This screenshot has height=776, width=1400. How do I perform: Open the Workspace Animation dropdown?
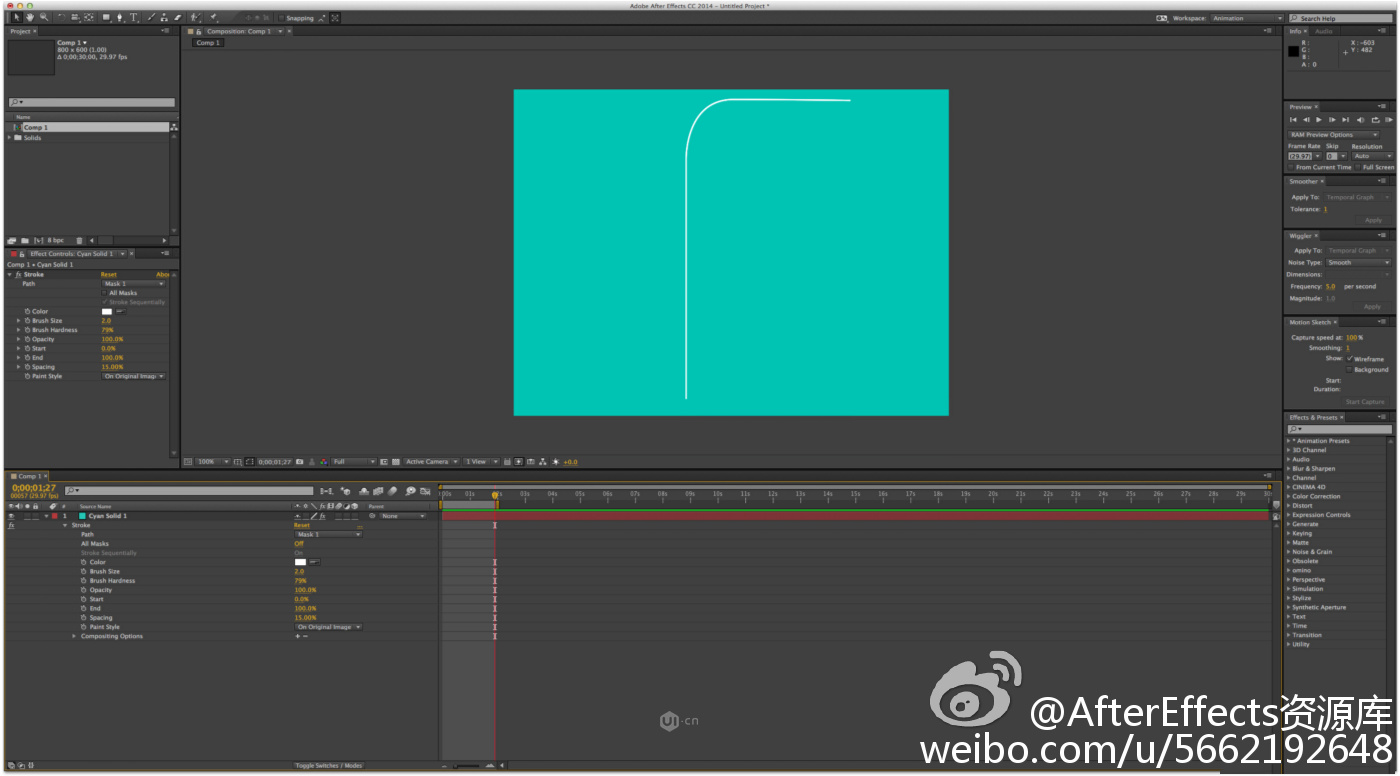1247,18
